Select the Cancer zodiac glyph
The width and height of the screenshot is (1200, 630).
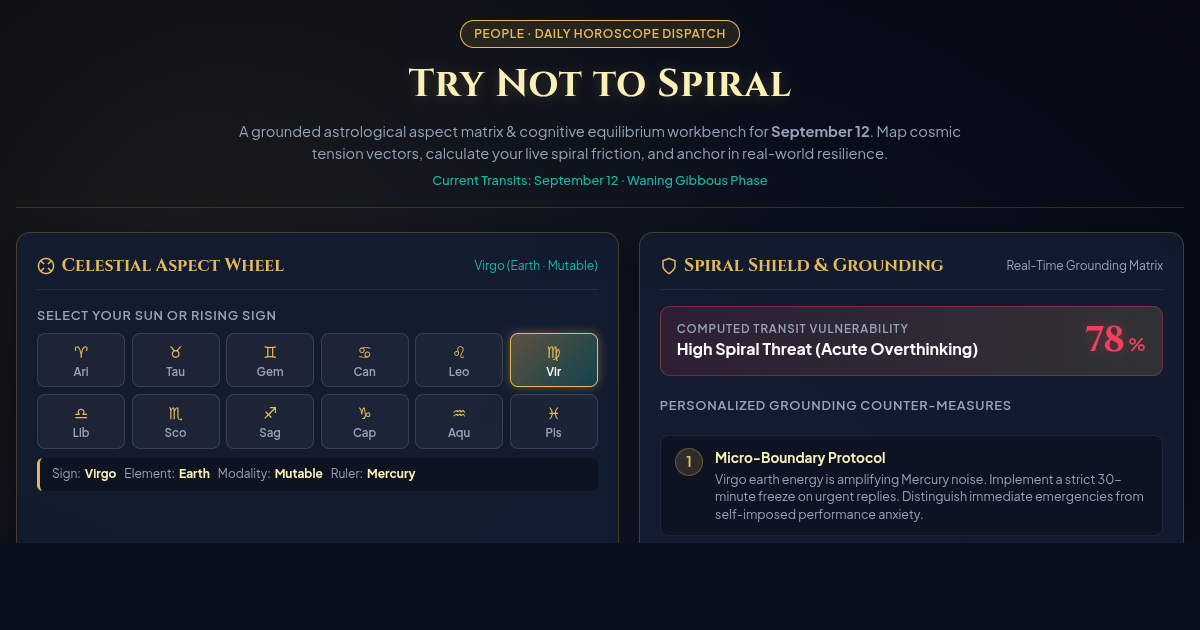[365, 352]
